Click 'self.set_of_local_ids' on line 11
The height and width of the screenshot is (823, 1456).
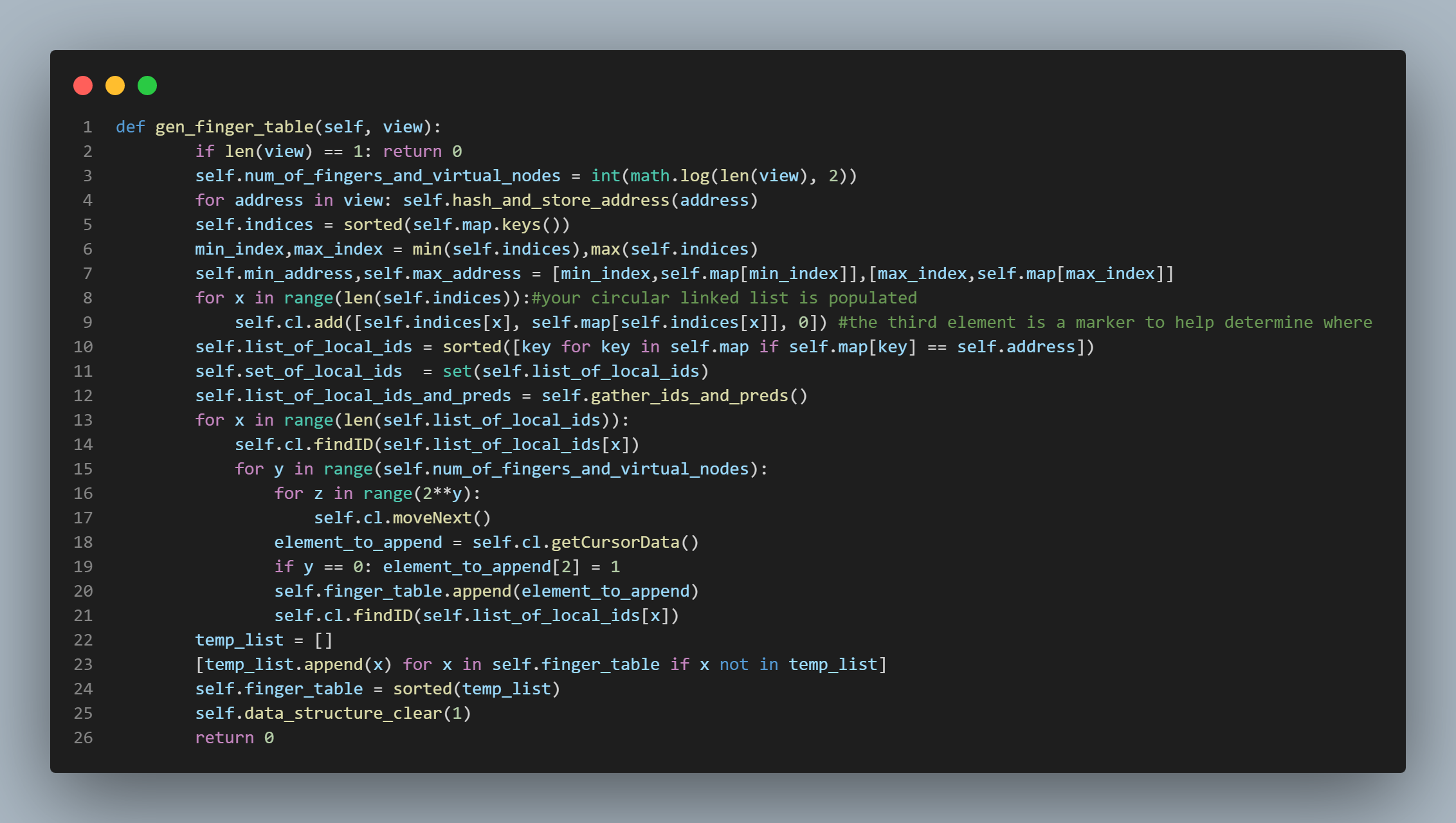point(299,371)
